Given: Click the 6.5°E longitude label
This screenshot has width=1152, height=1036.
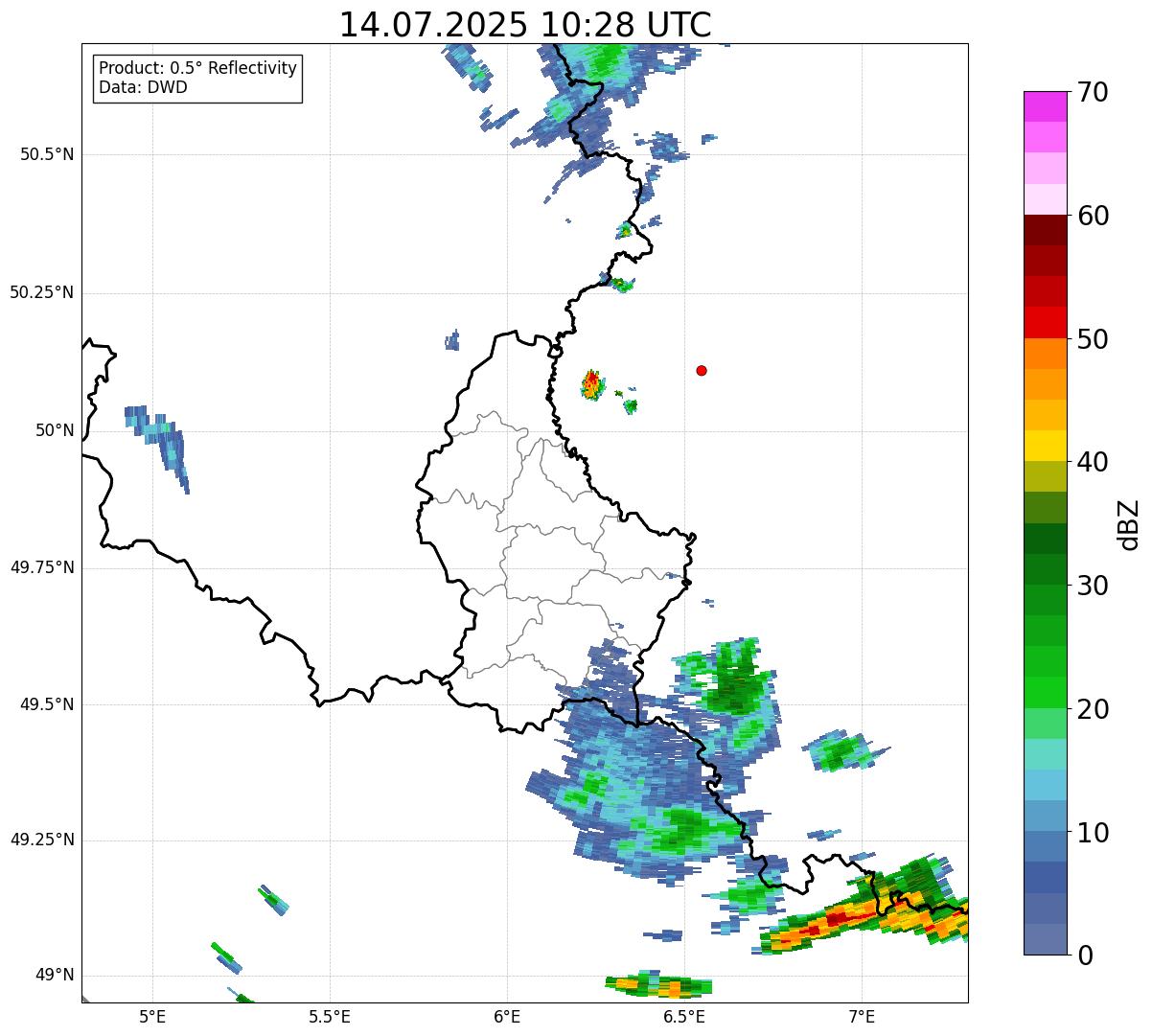Looking at the screenshot, I should click(684, 1016).
